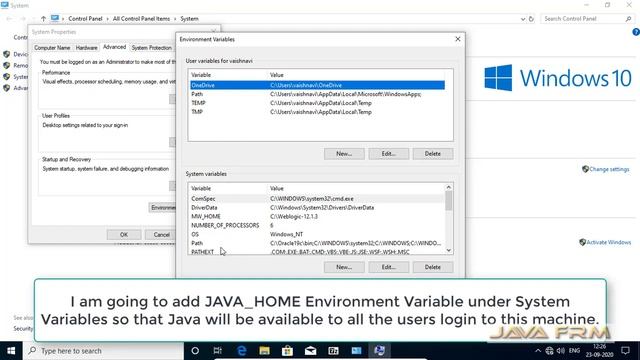Select the OneDrive user variable row
The height and width of the screenshot is (360, 640).
pyautogui.click(x=317, y=85)
